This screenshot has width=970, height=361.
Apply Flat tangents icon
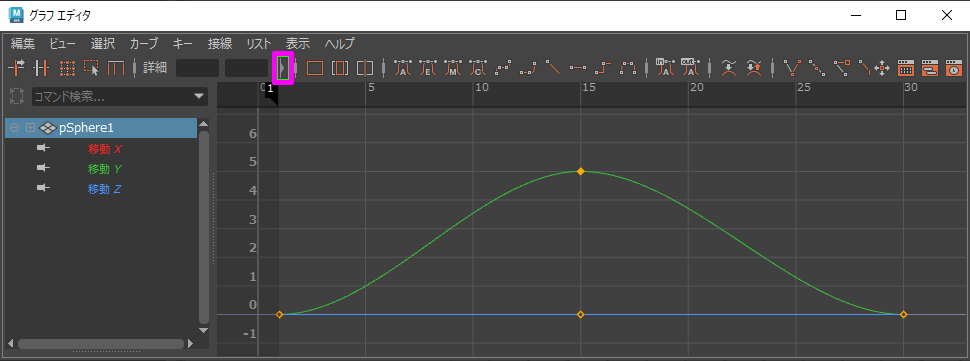pos(577,67)
